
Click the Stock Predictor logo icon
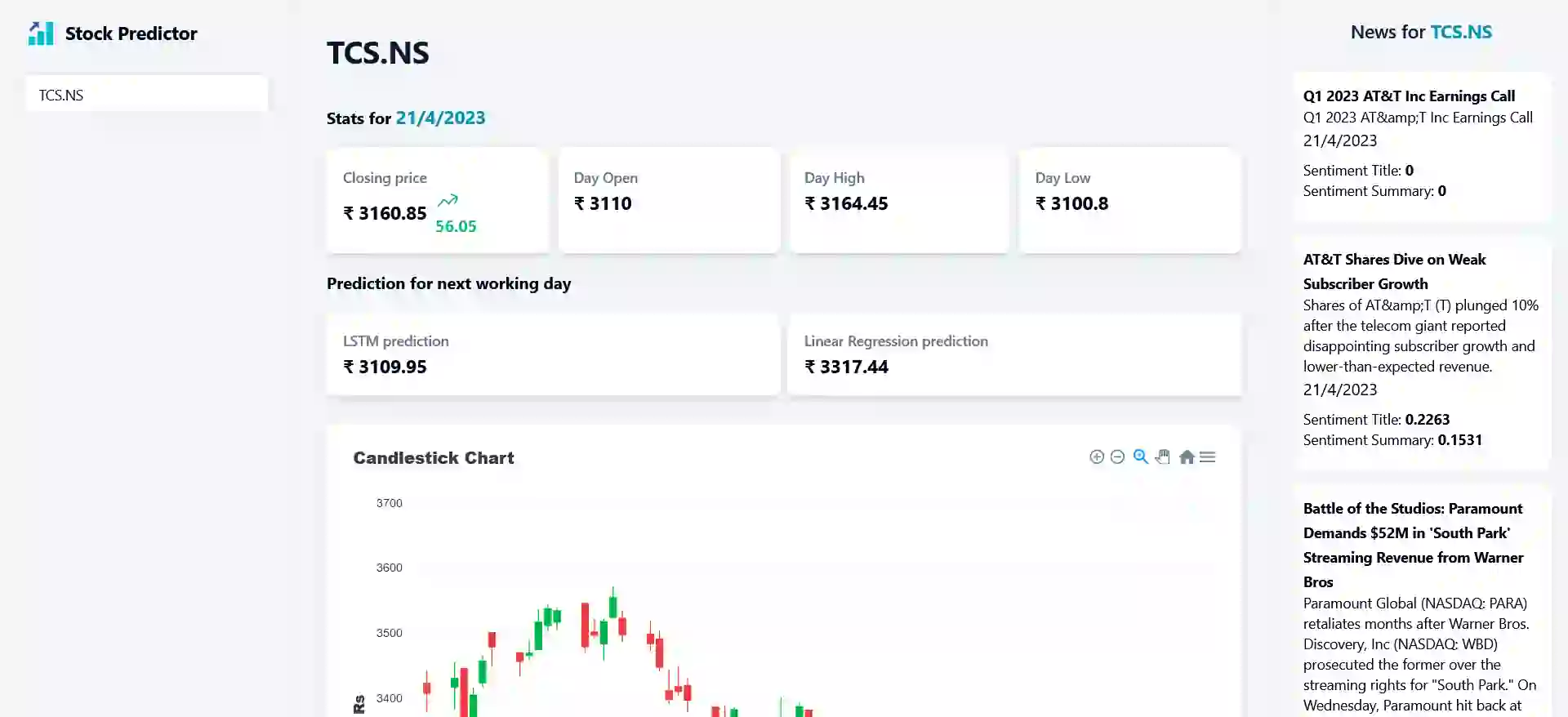41,33
